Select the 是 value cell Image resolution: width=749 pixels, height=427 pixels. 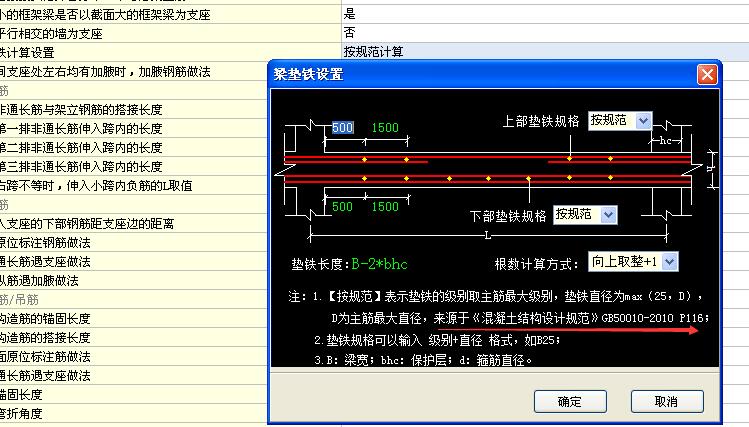coord(545,14)
